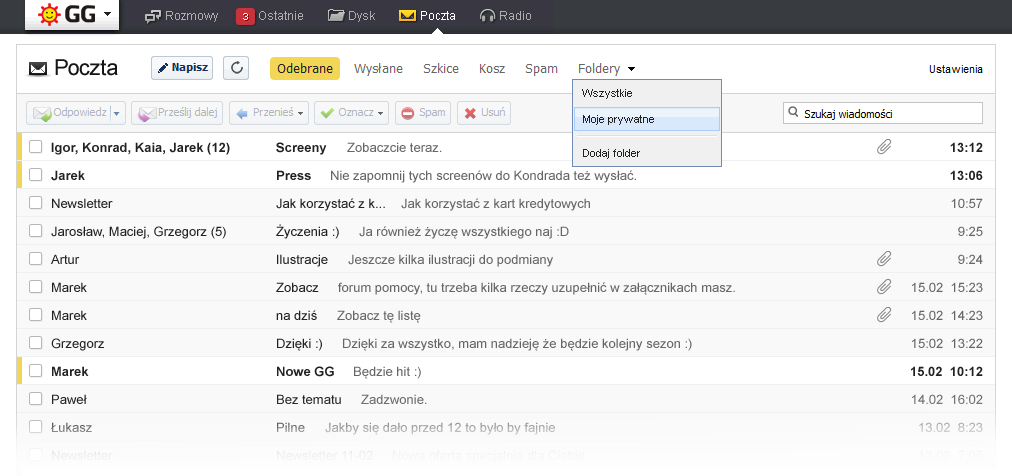This screenshot has width=1012, height=476.
Task: Click the Odpowiedz reply envelope icon
Action: pos(41,114)
